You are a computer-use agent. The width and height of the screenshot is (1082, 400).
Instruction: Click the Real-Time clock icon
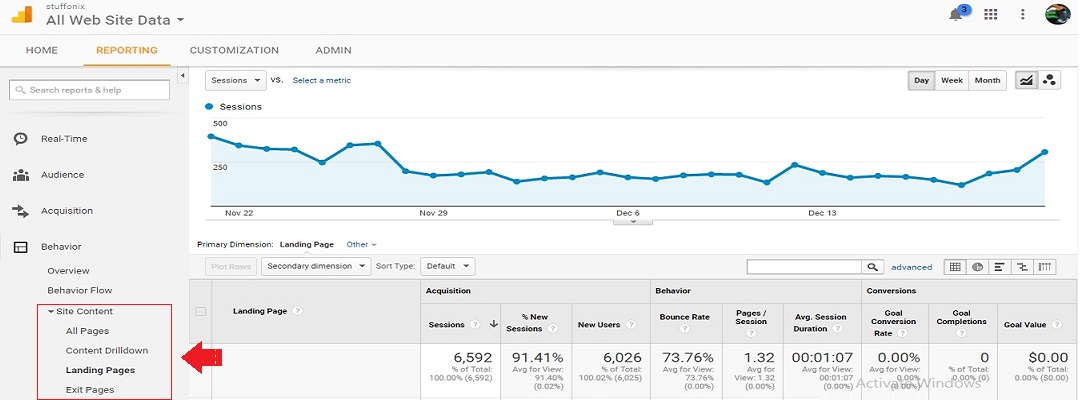21,139
